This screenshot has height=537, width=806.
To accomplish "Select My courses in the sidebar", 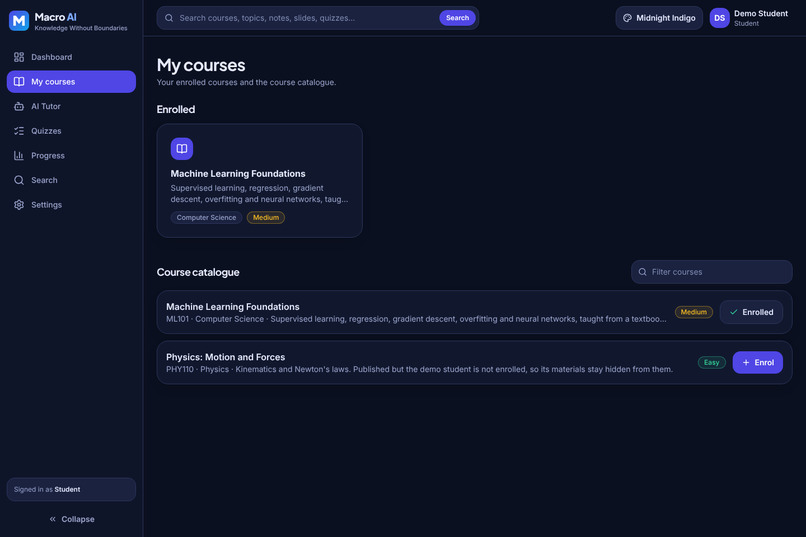I will pyautogui.click(x=71, y=82).
